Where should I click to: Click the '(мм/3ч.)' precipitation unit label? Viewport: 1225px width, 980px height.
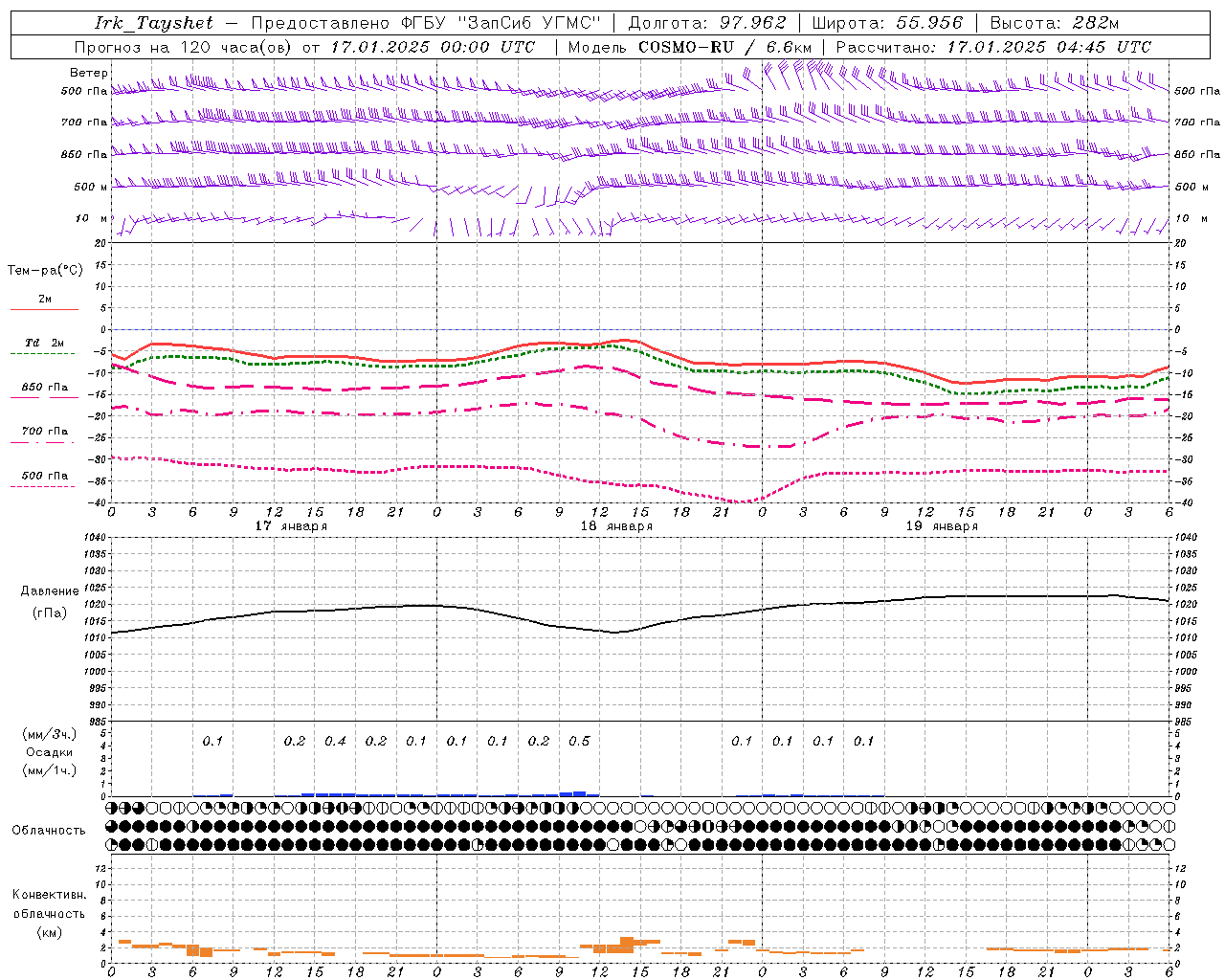pyautogui.click(x=50, y=734)
